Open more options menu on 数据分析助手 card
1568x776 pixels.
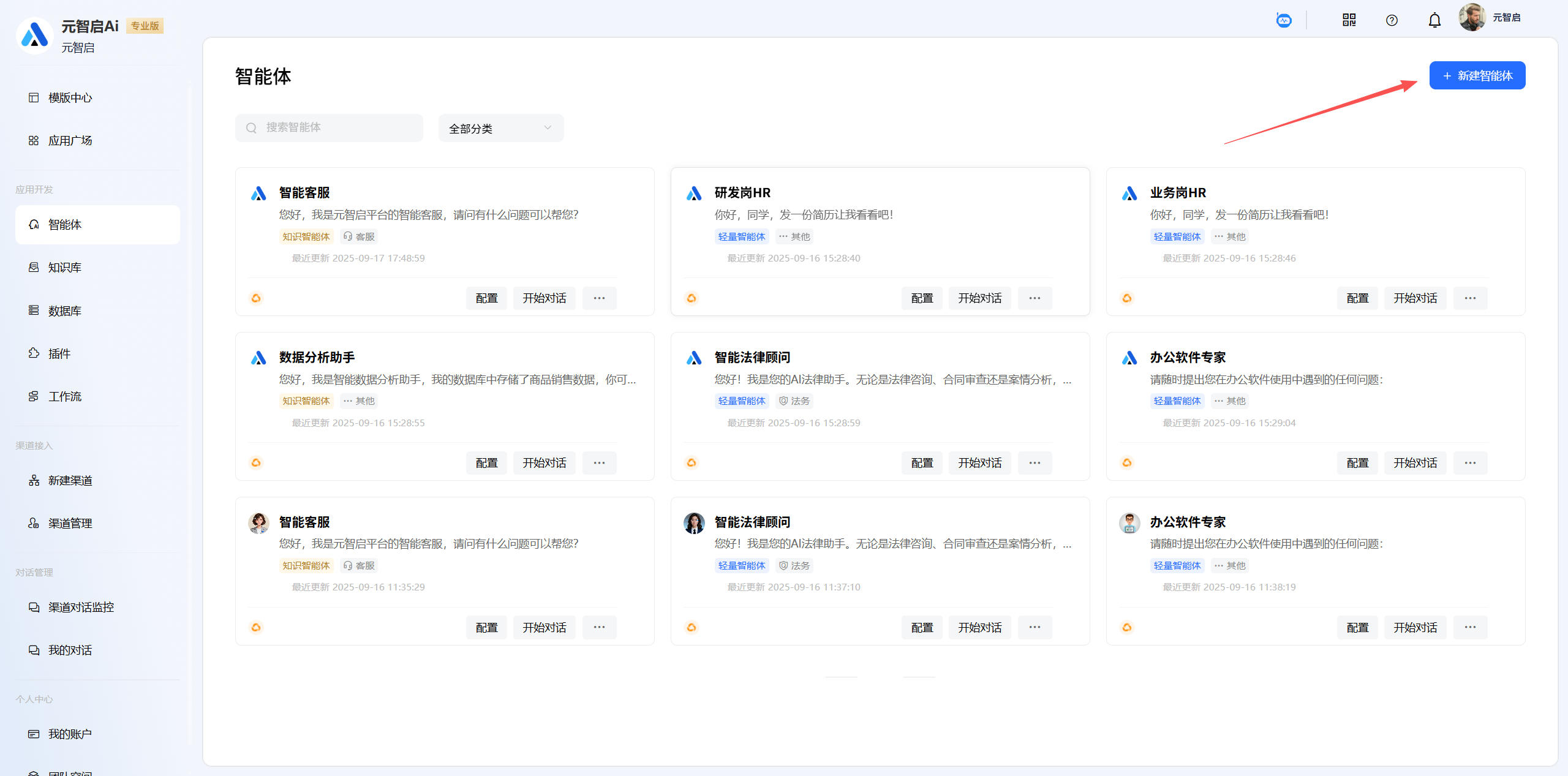(599, 463)
